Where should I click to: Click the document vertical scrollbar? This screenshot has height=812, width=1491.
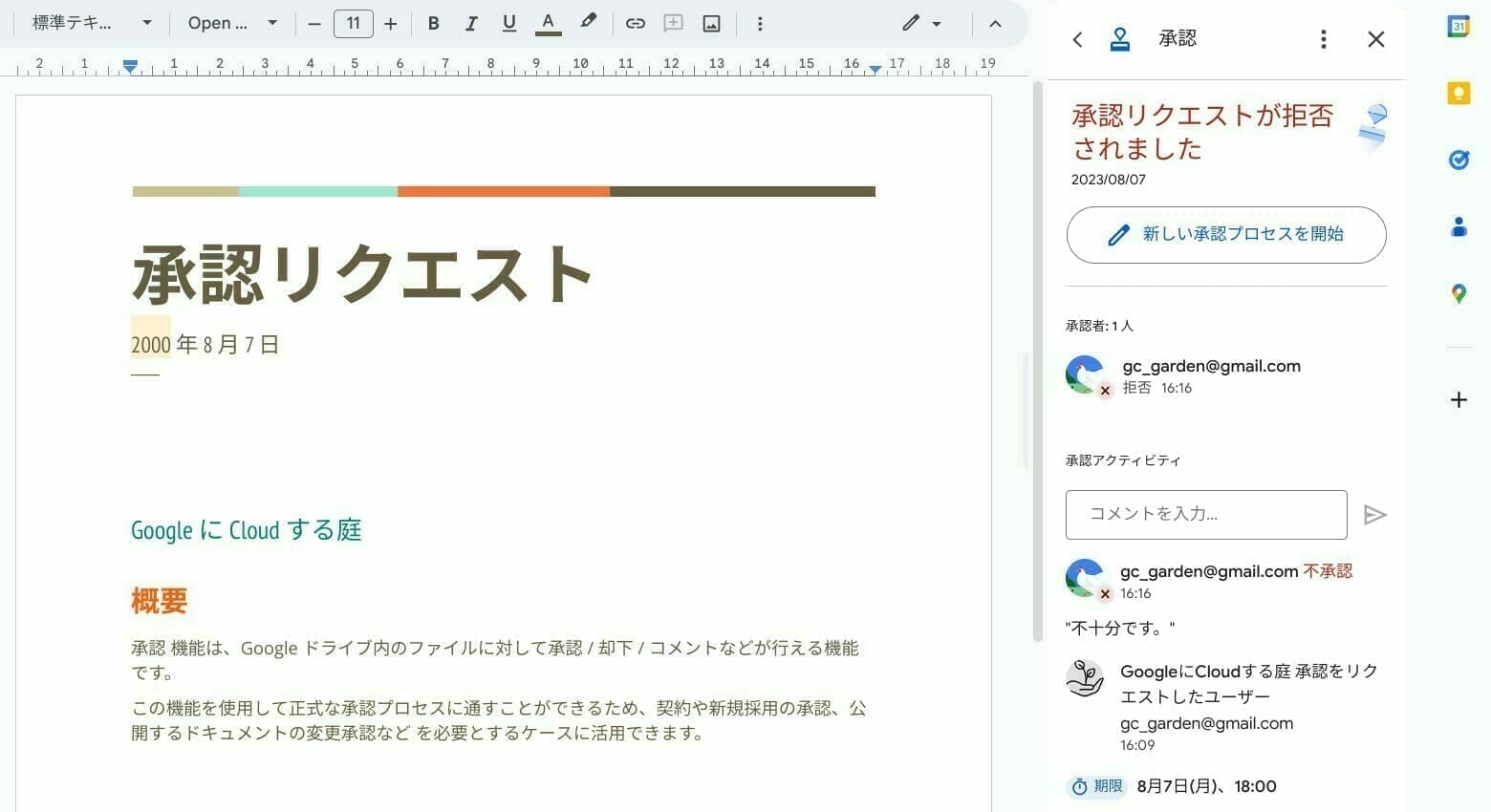coord(1038,363)
